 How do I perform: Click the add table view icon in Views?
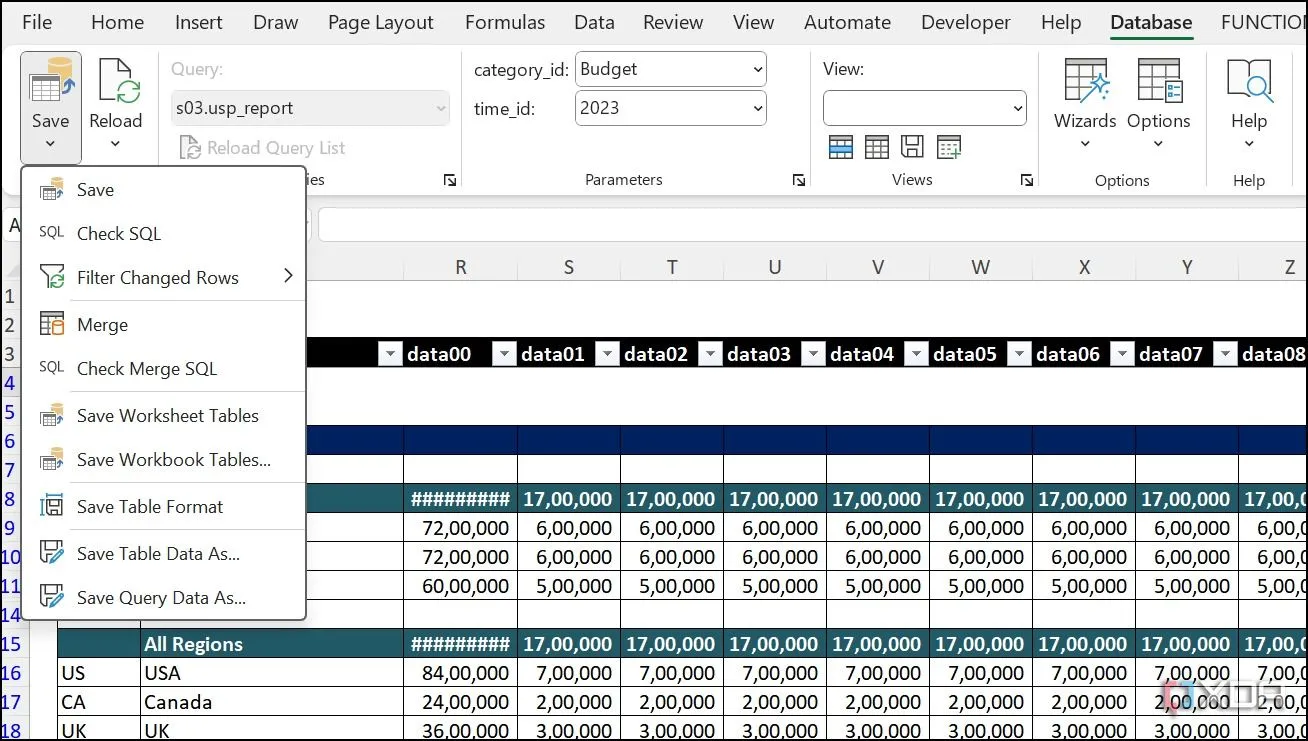point(948,148)
